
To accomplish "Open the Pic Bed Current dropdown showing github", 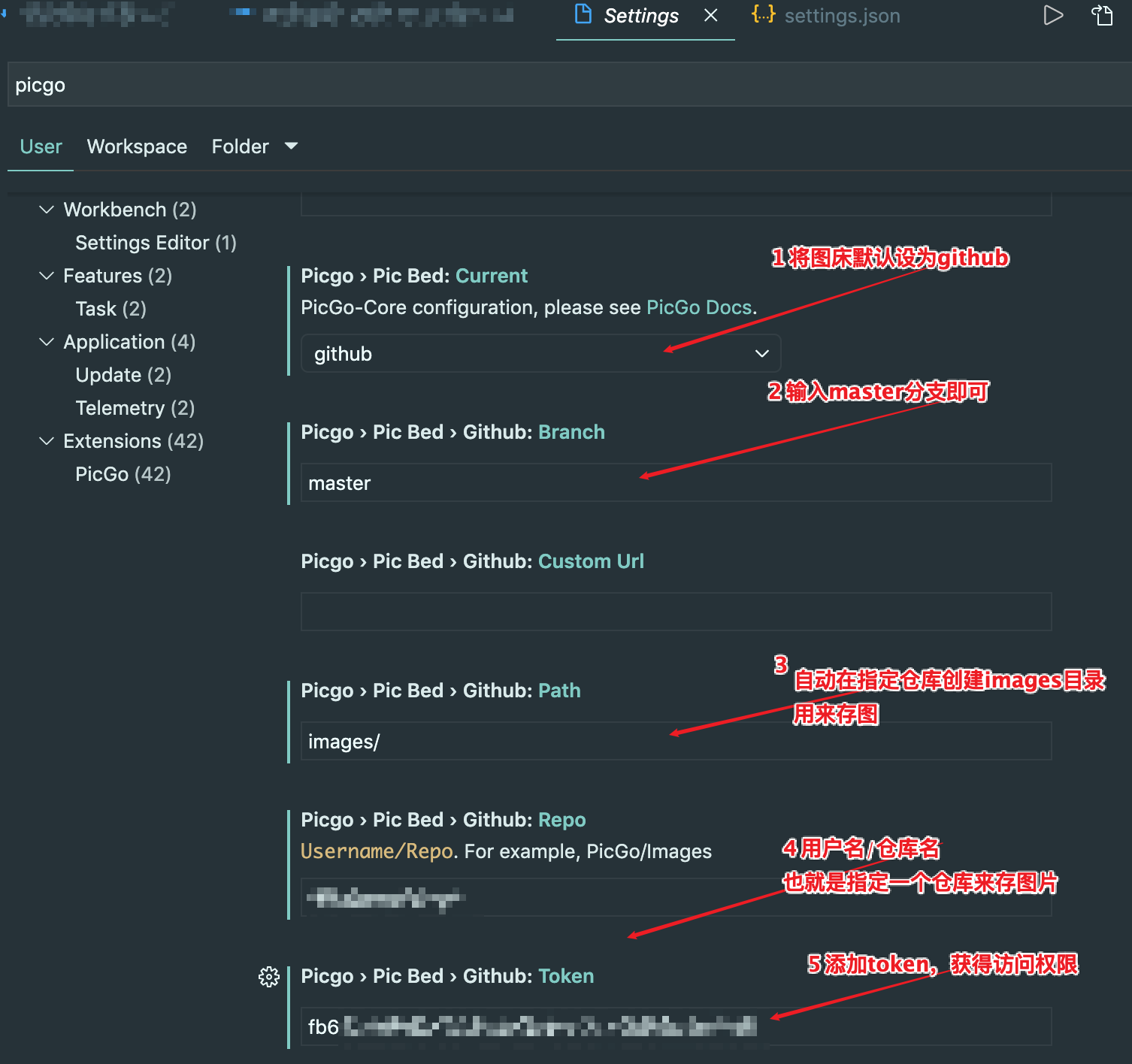I will (x=540, y=354).
